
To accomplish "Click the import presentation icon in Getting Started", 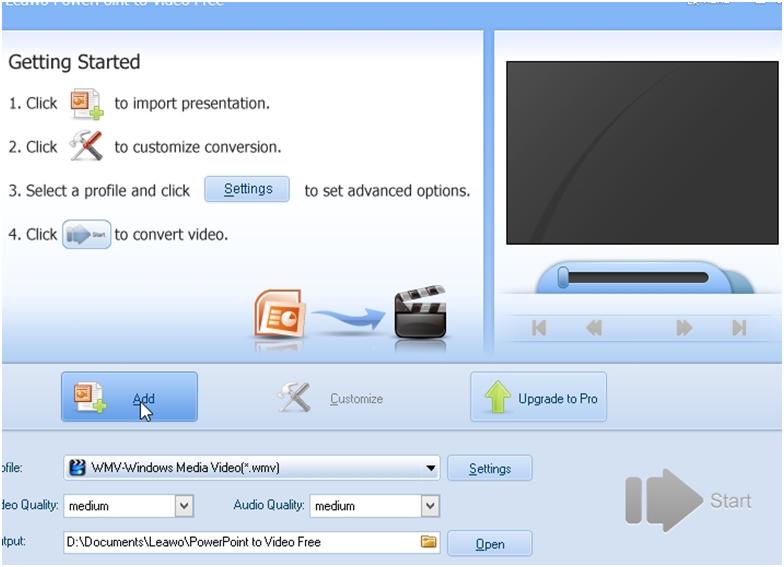I will 86,104.
